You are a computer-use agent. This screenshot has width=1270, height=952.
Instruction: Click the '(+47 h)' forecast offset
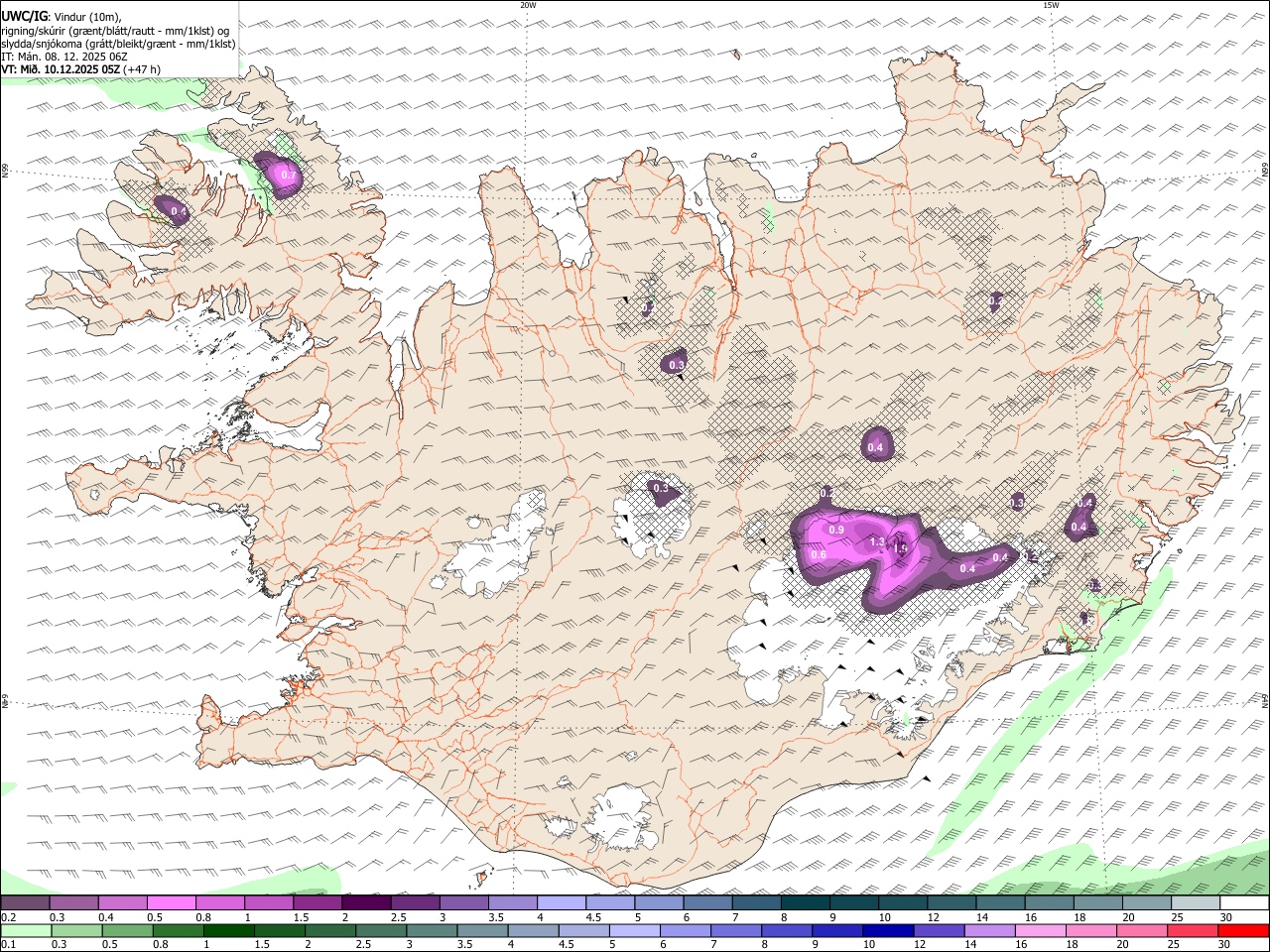(142, 69)
